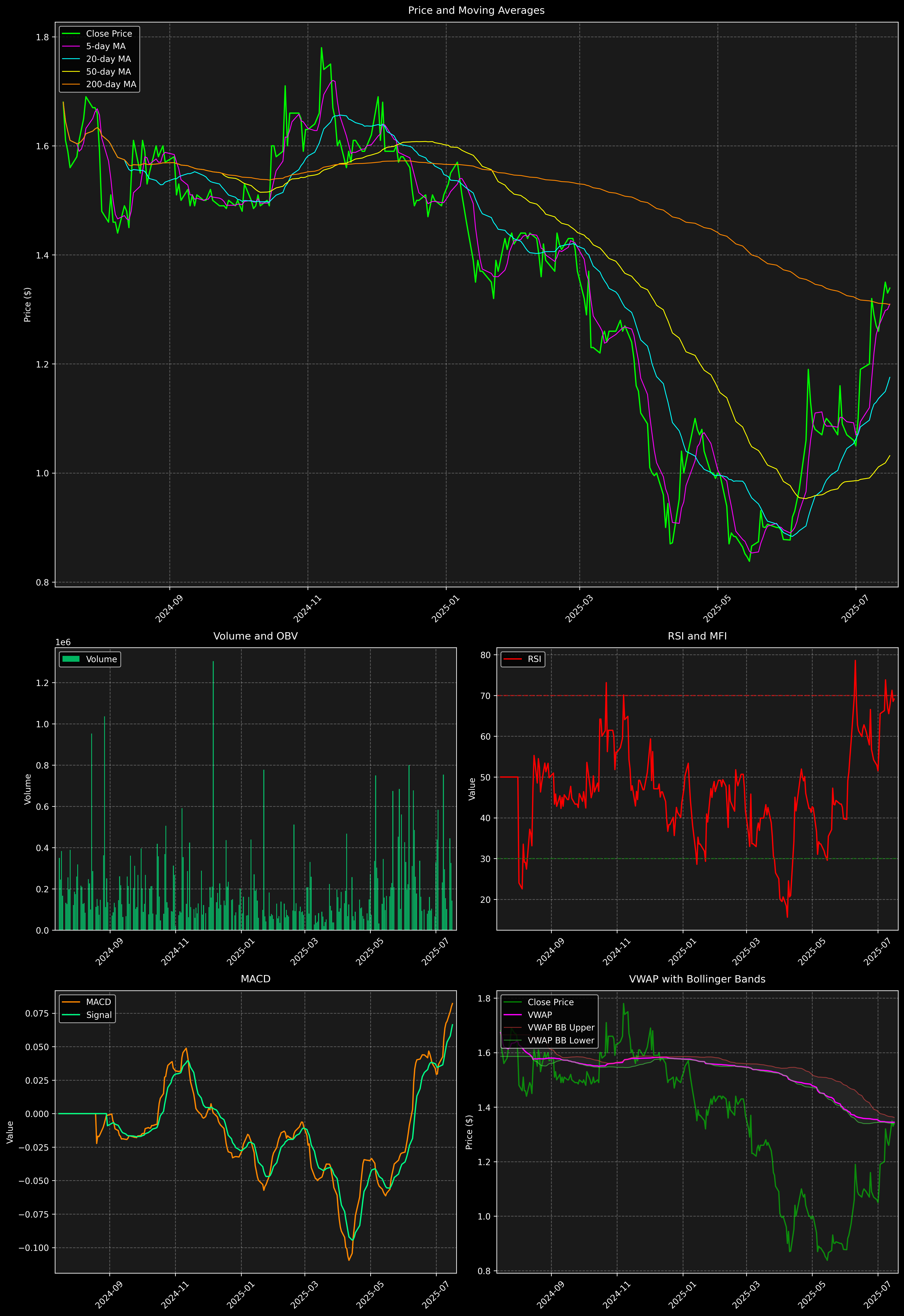
Task: Click the cyan line sample beside 20-day MA
Action: coord(71,59)
